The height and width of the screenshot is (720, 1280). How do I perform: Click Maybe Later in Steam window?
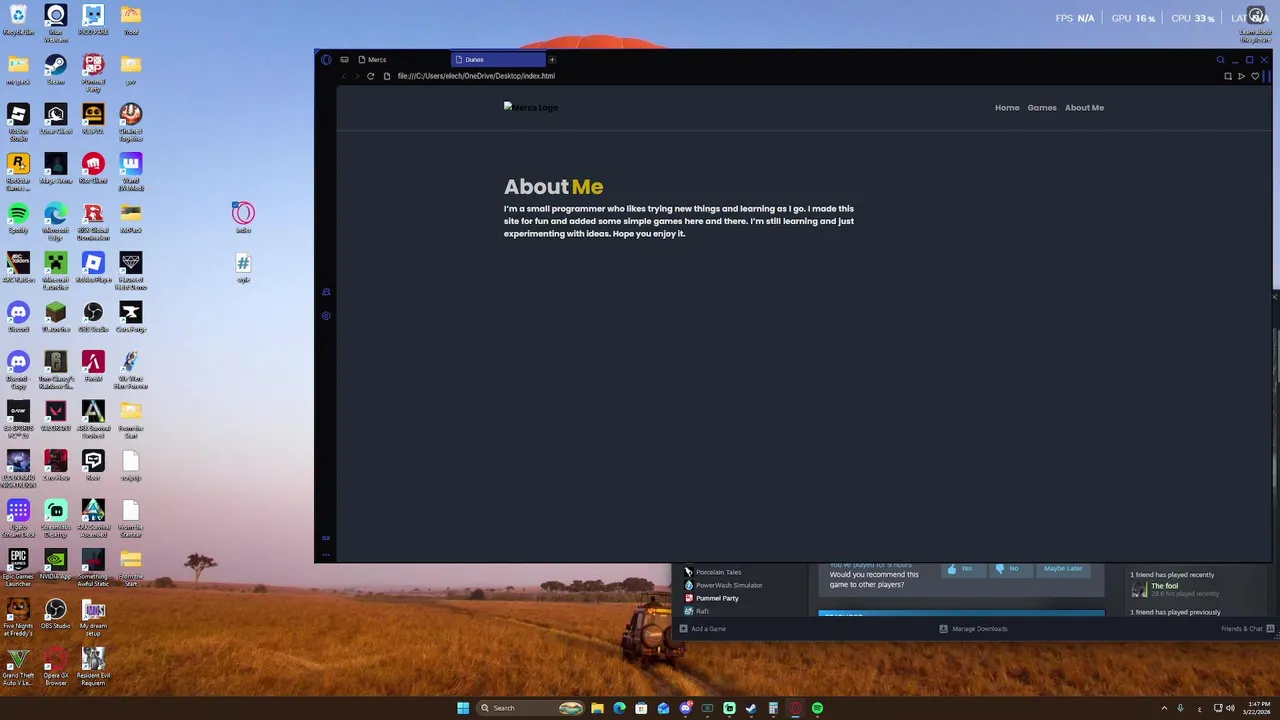(x=1063, y=569)
